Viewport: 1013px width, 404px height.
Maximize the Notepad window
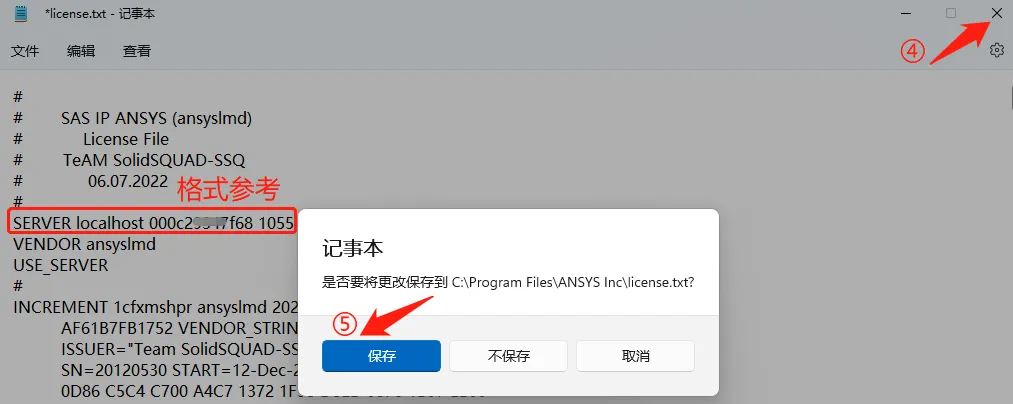tap(950, 13)
